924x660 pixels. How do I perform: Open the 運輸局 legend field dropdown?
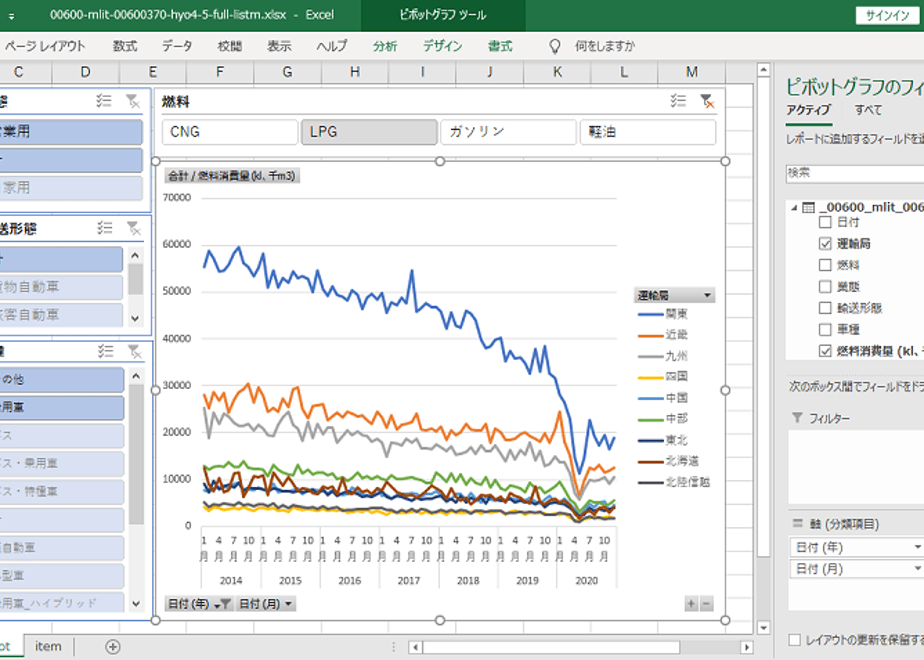[707, 295]
